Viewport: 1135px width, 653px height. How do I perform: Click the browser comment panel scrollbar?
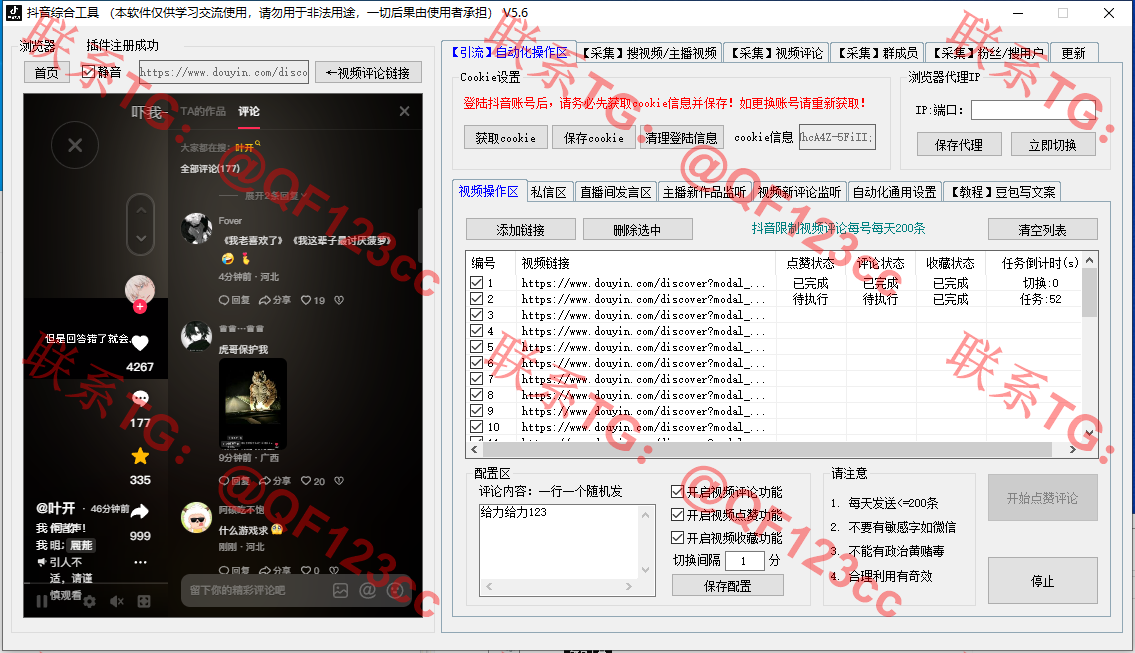[420, 235]
